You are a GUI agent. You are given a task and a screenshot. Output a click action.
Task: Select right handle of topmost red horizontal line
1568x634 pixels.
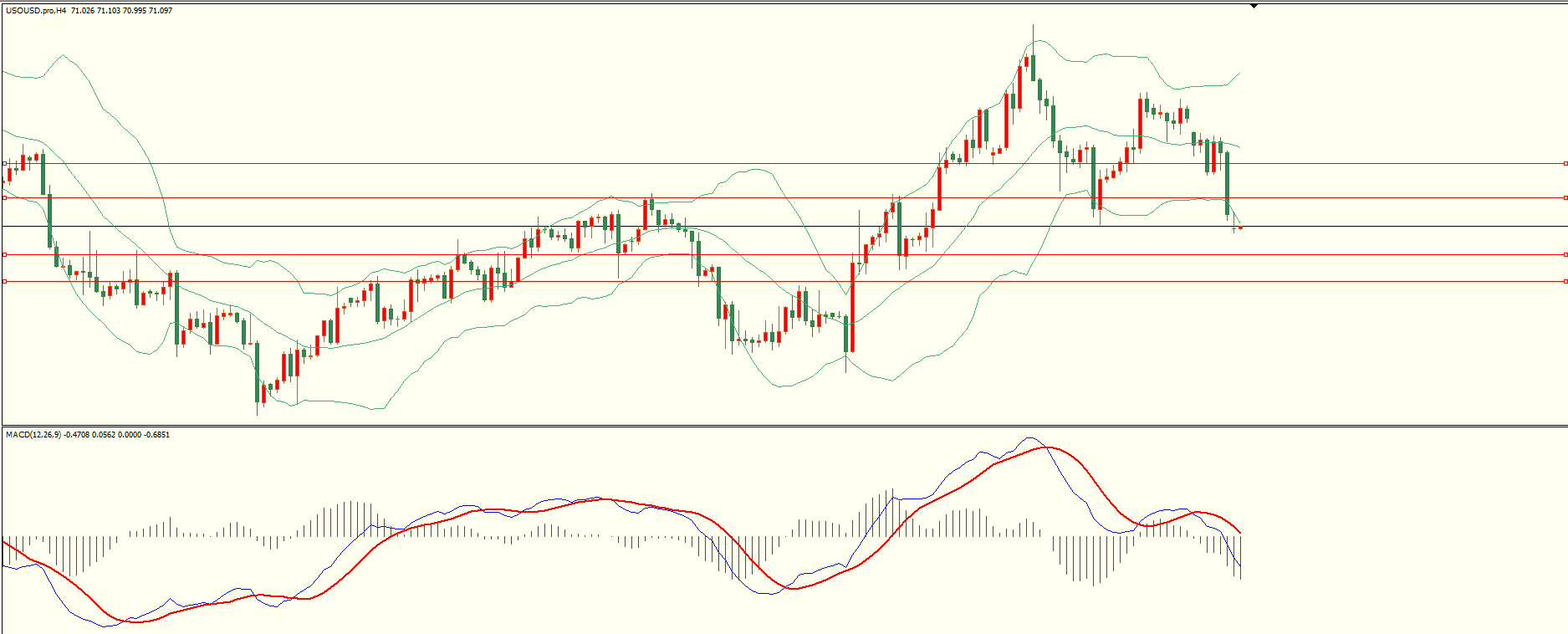[x=1565, y=164]
